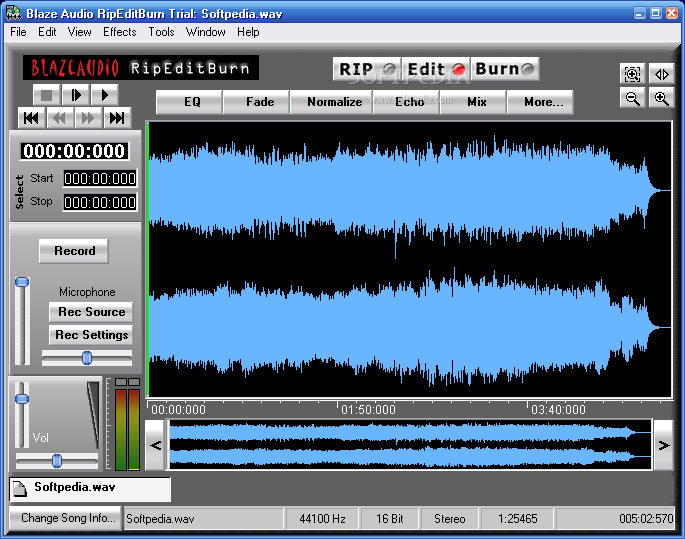Open More... effects list

[540, 102]
